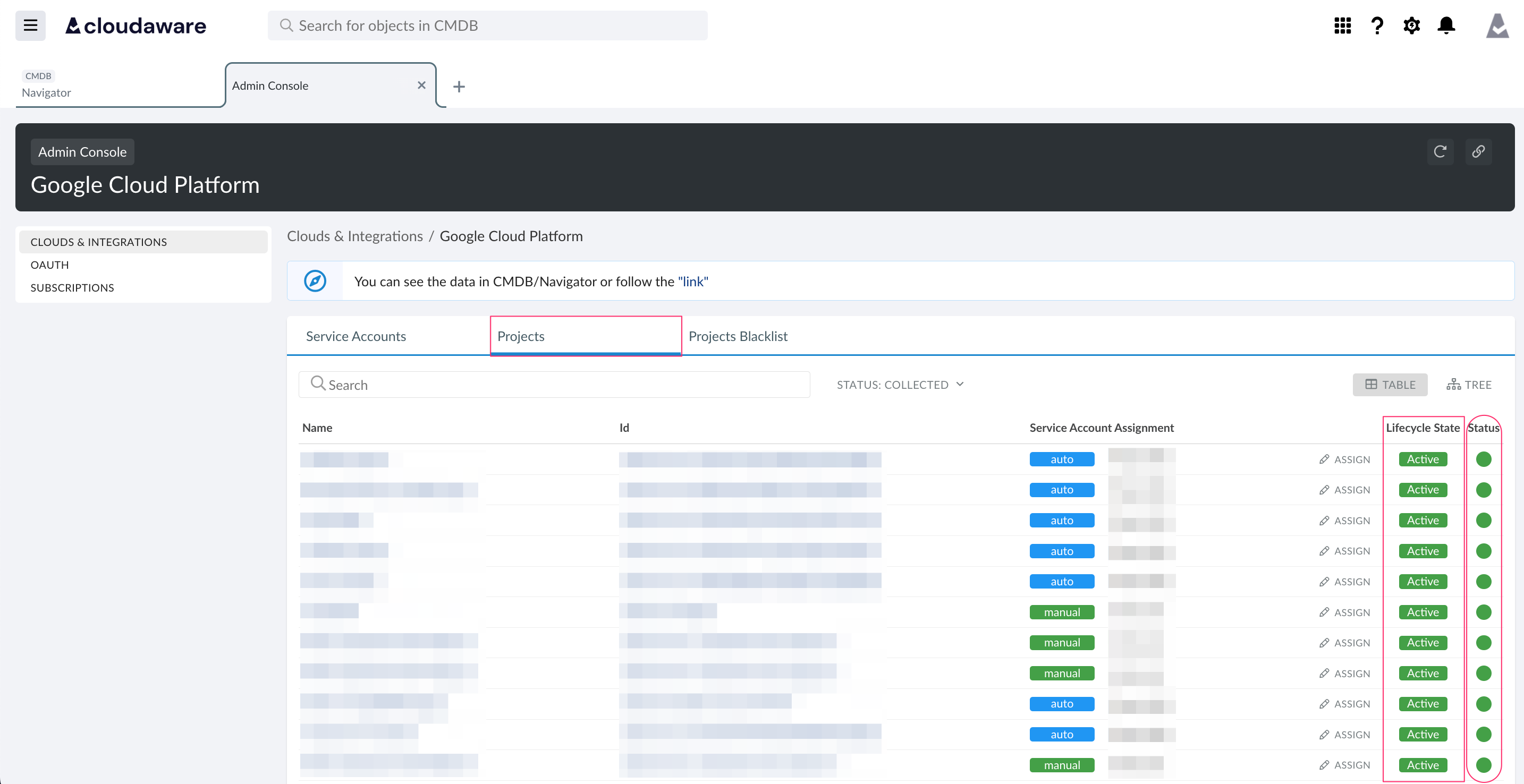Open the help icon
1524x784 pixels.
[x=1377, y=25]
